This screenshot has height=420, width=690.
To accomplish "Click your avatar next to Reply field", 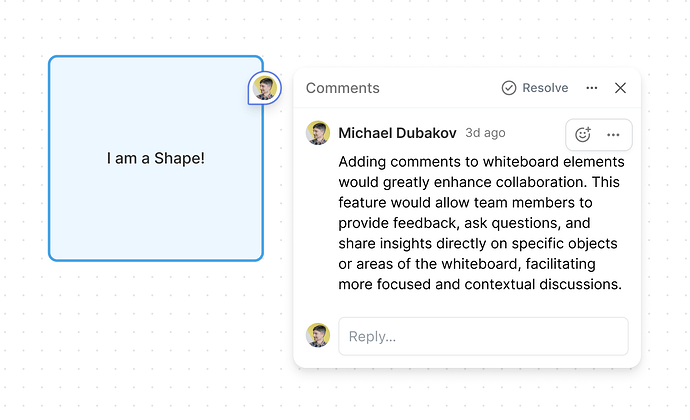I will (x=318, y=335).
